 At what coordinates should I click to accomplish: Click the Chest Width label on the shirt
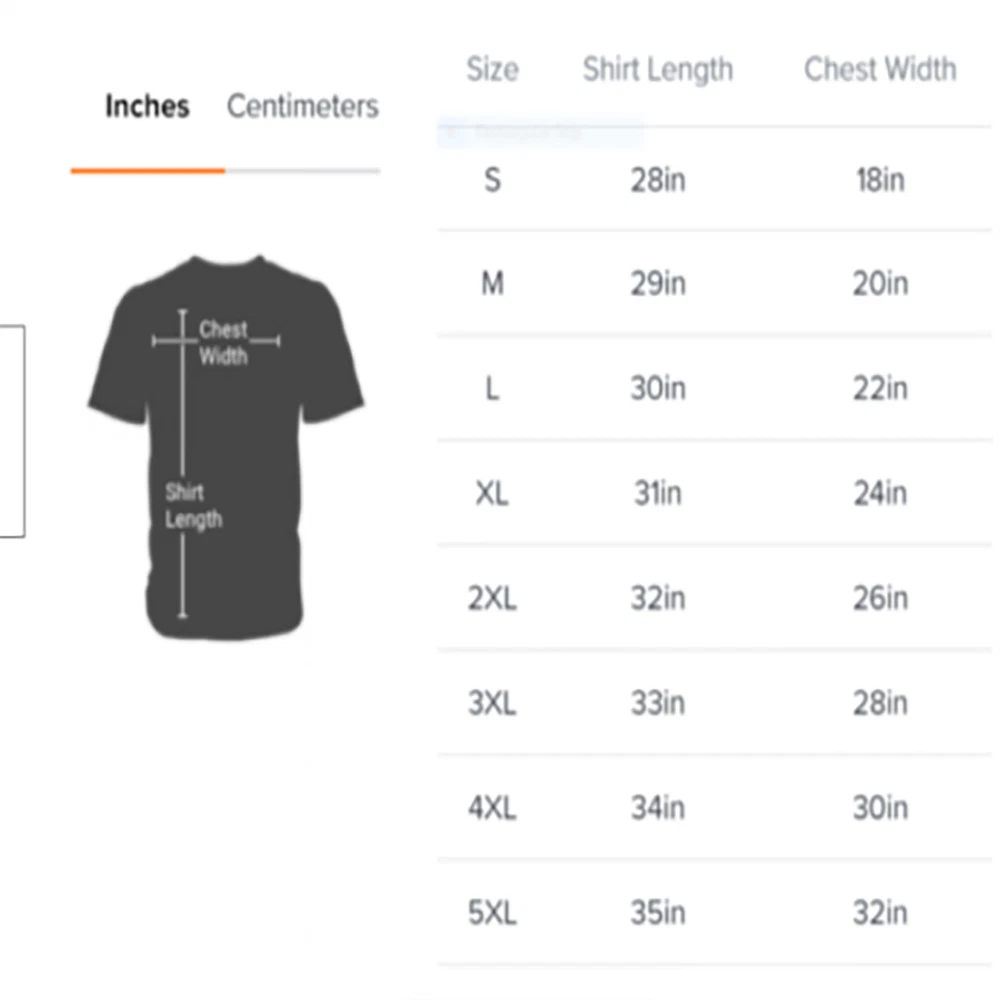[x=223, y=342]
